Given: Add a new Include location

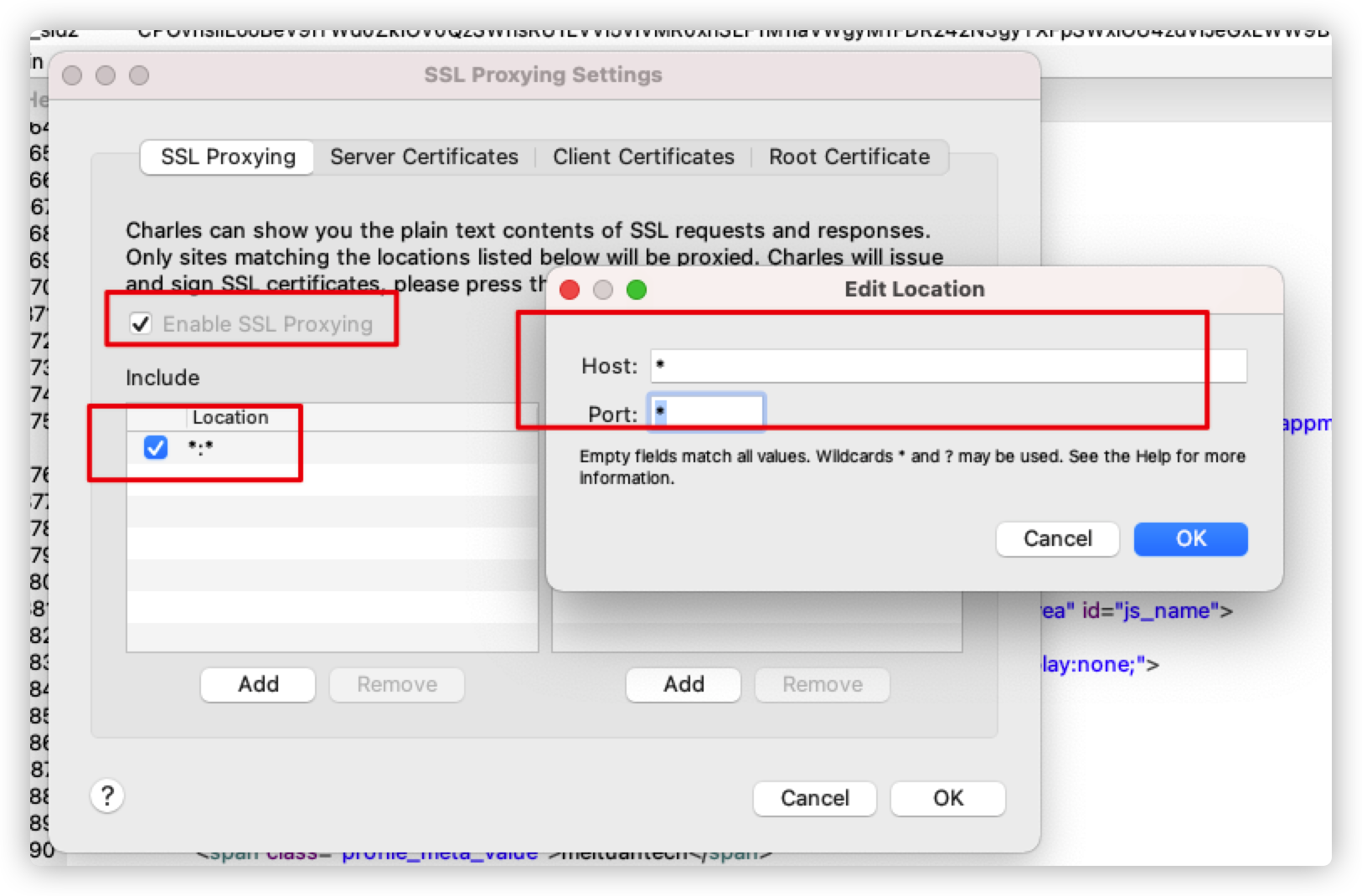Looking at the screenshot, I should (x=258, y=684).
